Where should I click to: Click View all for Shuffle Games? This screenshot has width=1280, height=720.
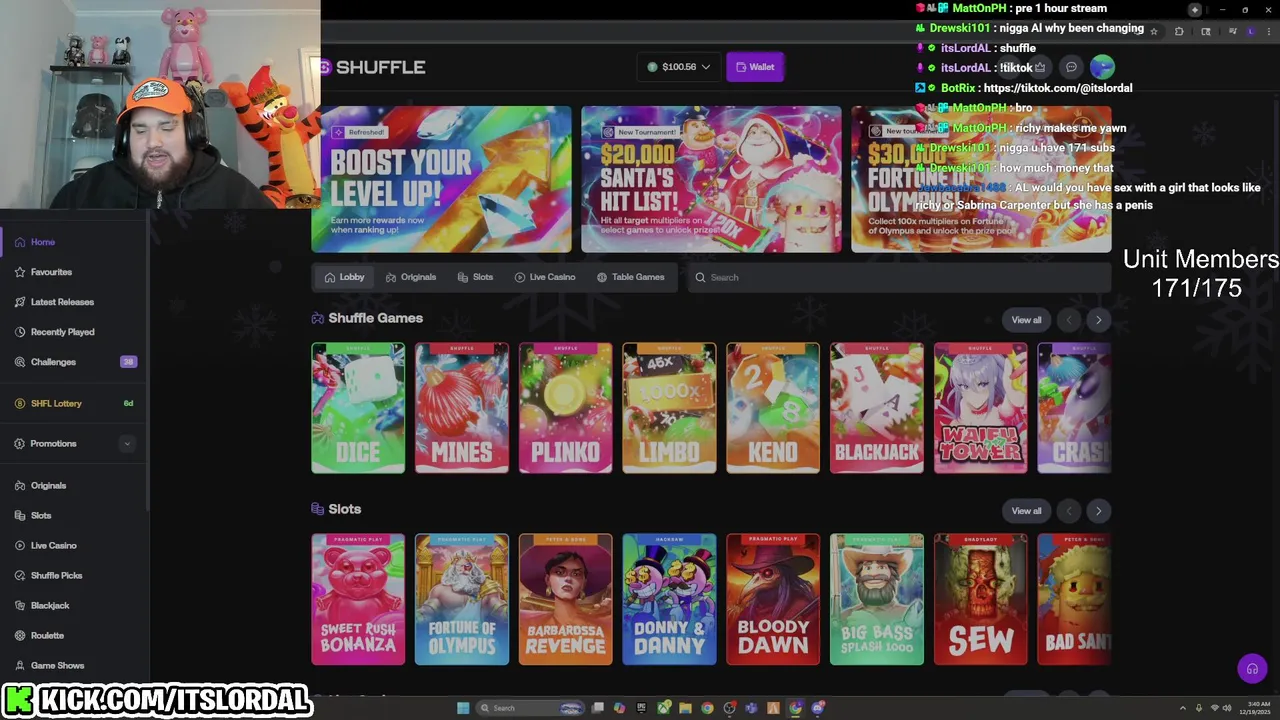[x=1026, y=320]
